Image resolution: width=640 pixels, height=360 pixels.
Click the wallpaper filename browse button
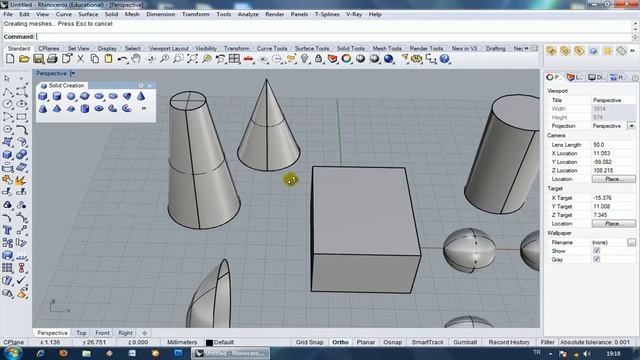(631, 242)
